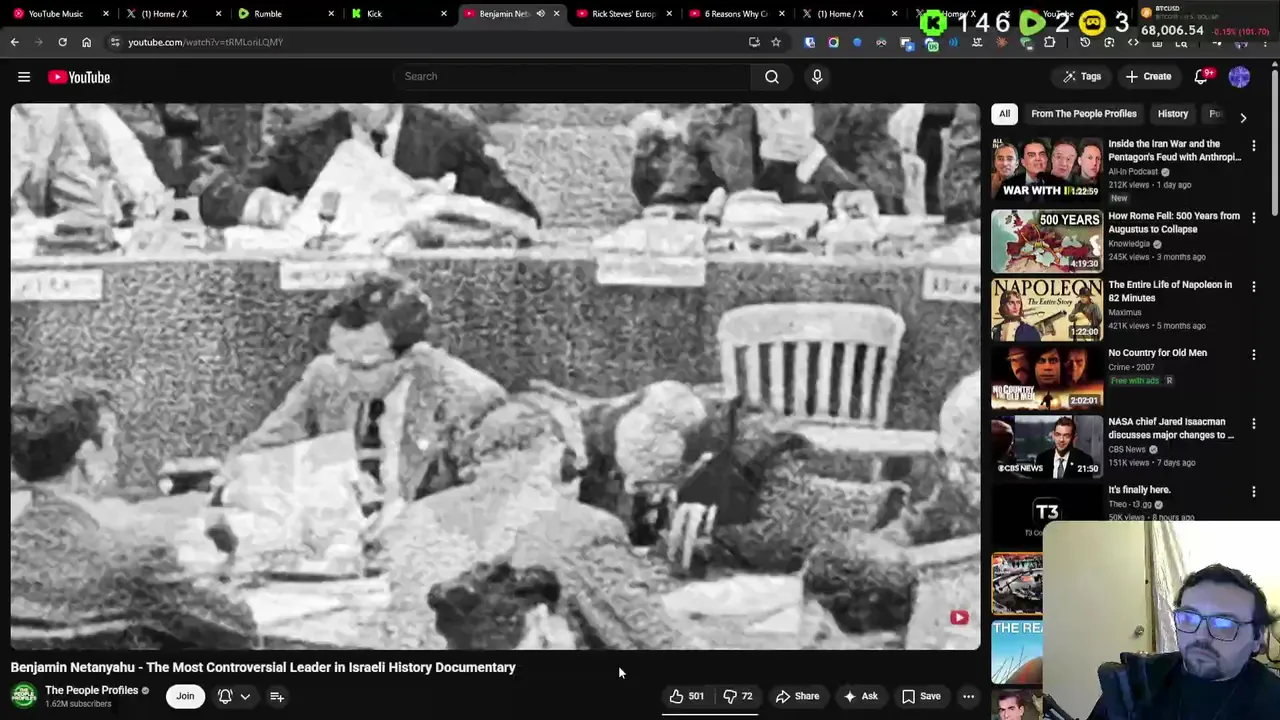The width and height of the screenshot is (1280, 720).
Task: Click the search magnifier button
Action: pos(772,76)
